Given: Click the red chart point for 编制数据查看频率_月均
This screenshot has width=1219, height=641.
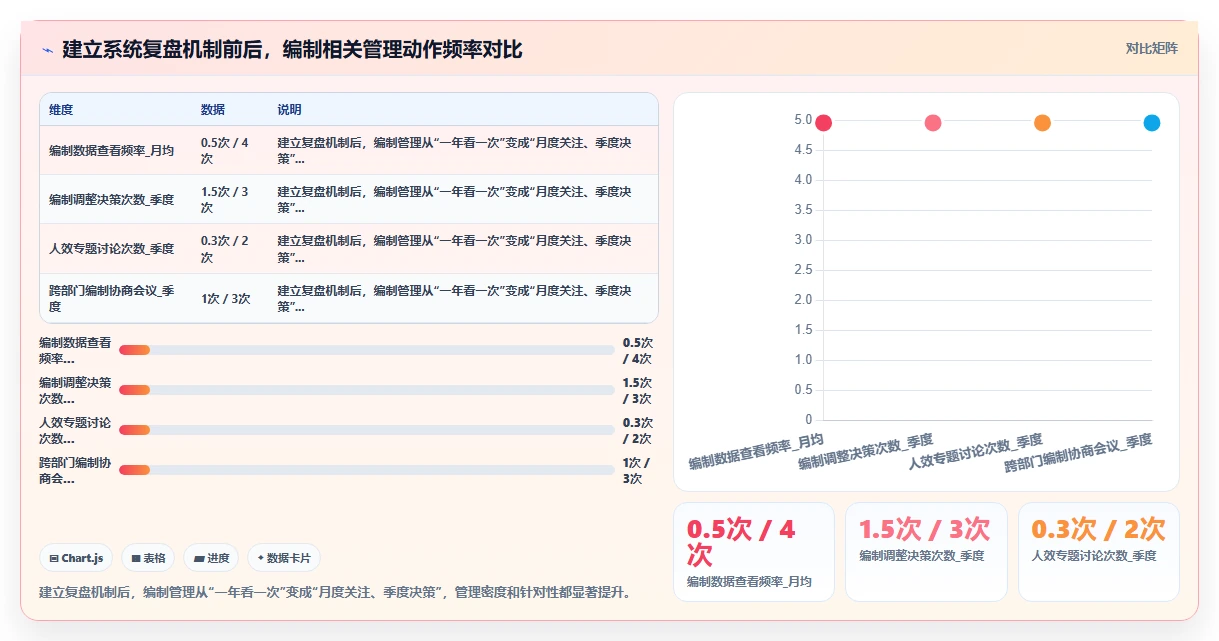Looking at the screenshot, I should point(823,123).
